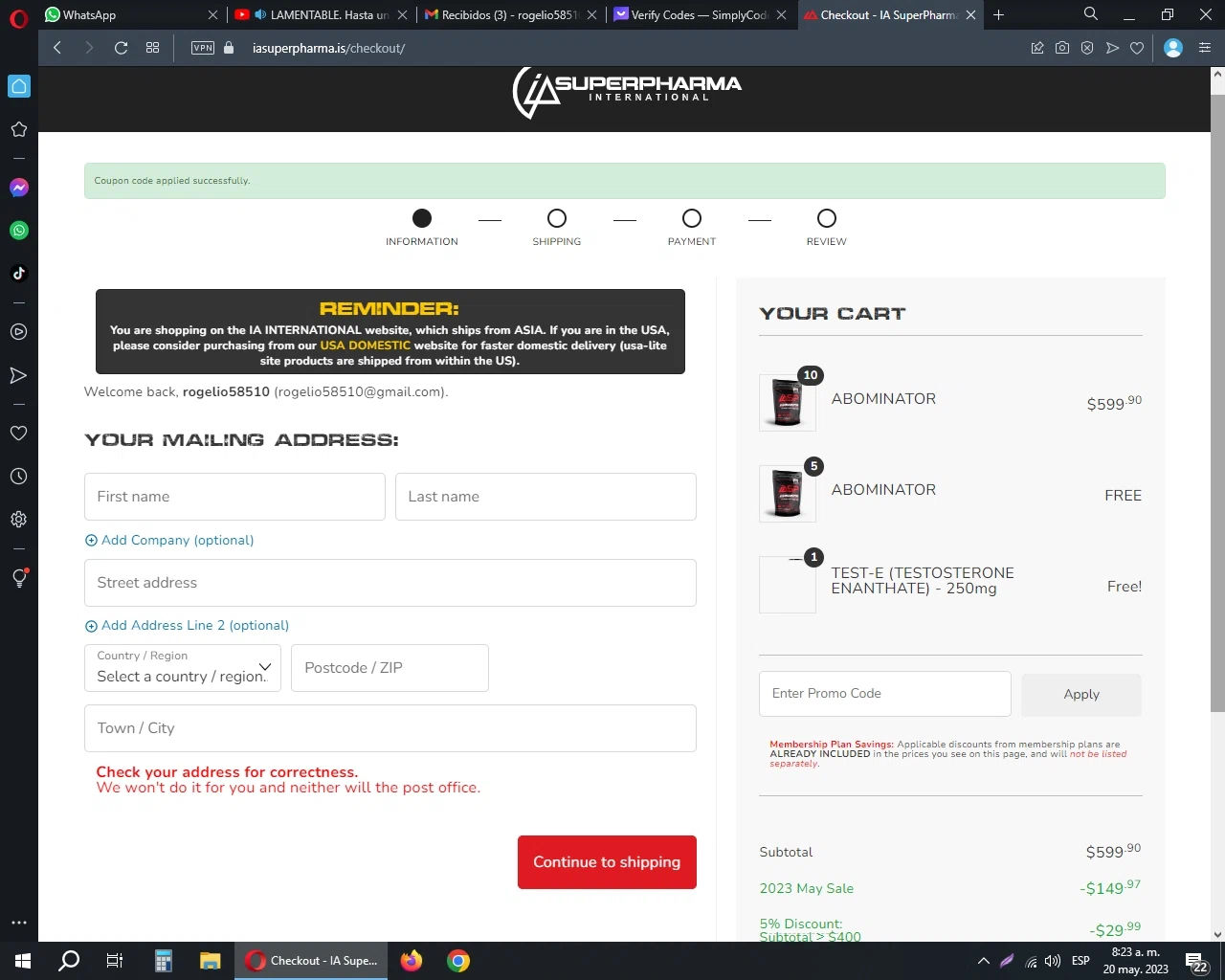Click the lightbulb tips icon in sidebar
Image resolution: width=1225 pixels, height=980 pixels.
pos(19,578)
